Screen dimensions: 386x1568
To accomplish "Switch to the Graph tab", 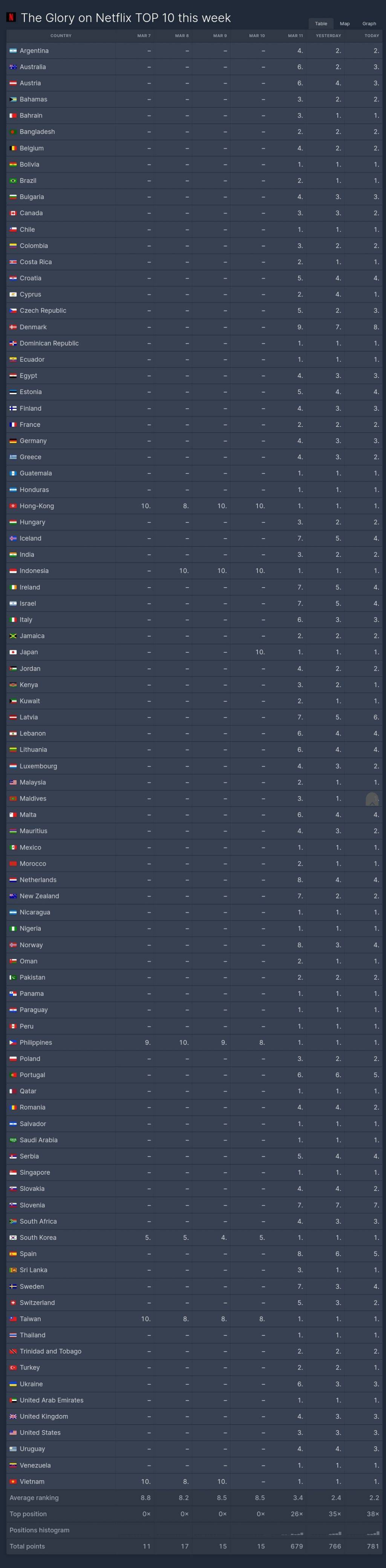I will coord(369,24).
